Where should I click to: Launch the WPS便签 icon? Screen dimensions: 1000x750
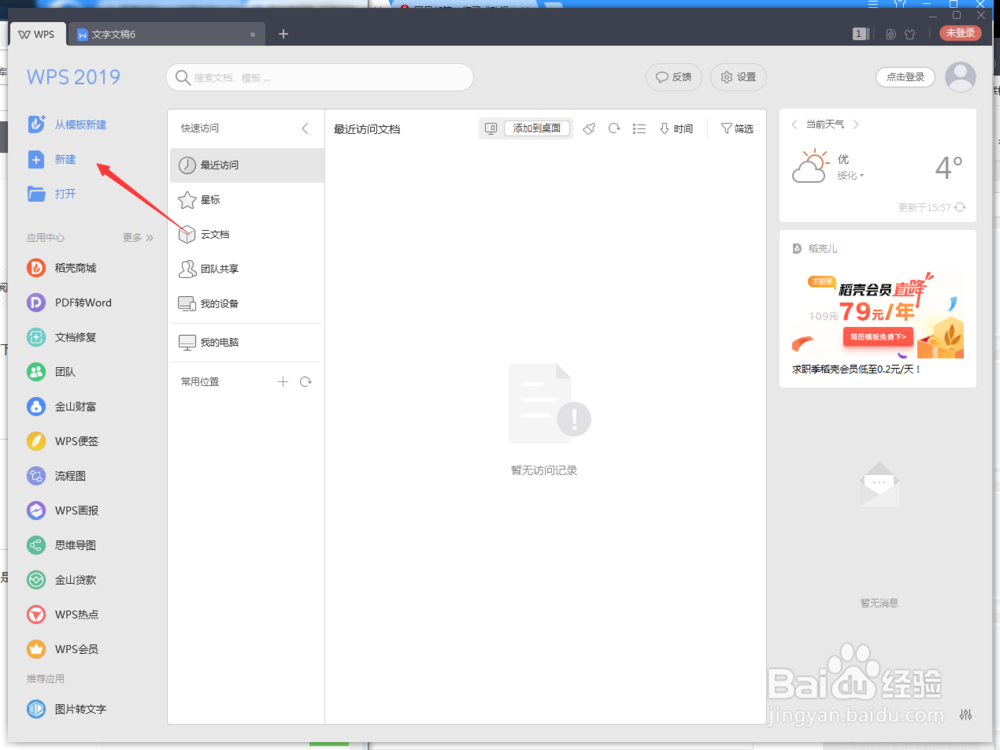tap(36, 441)
